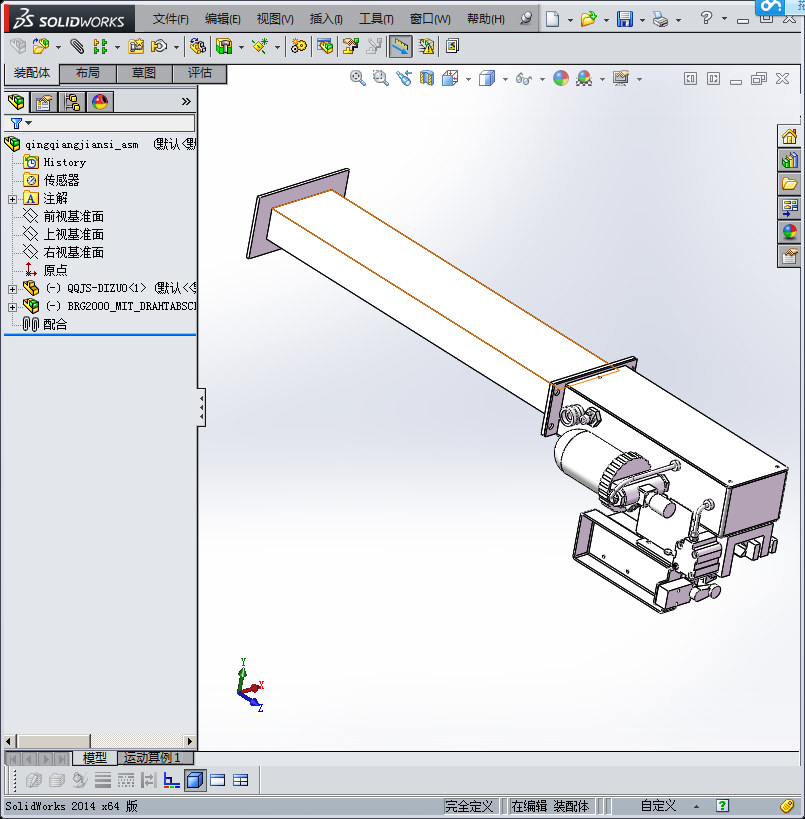
Task: Open DisplayManager color ball tab
Action: coord(100,102)
